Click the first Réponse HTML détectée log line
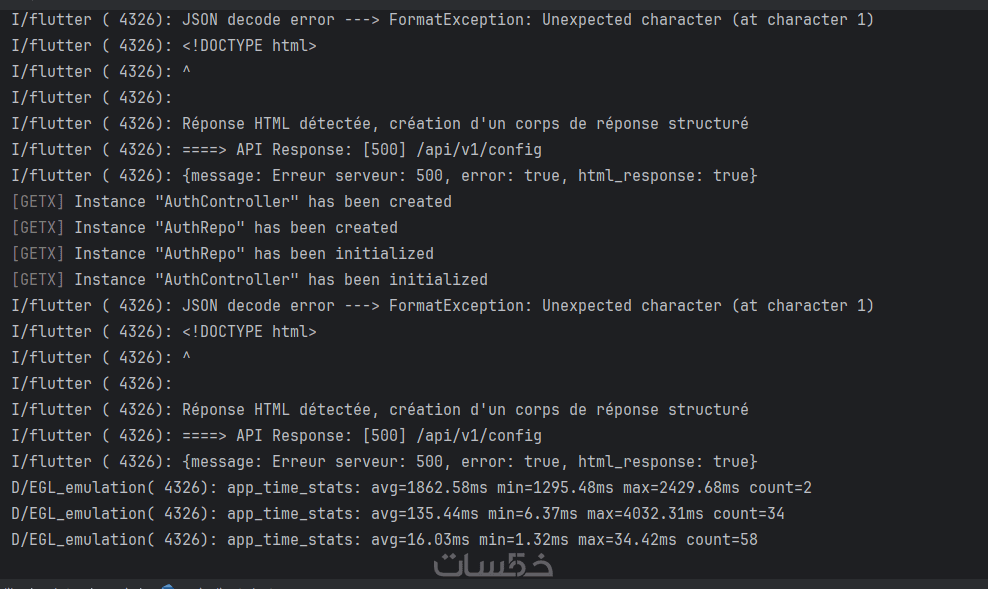This screenshot has width=988, height=589. 464,124
